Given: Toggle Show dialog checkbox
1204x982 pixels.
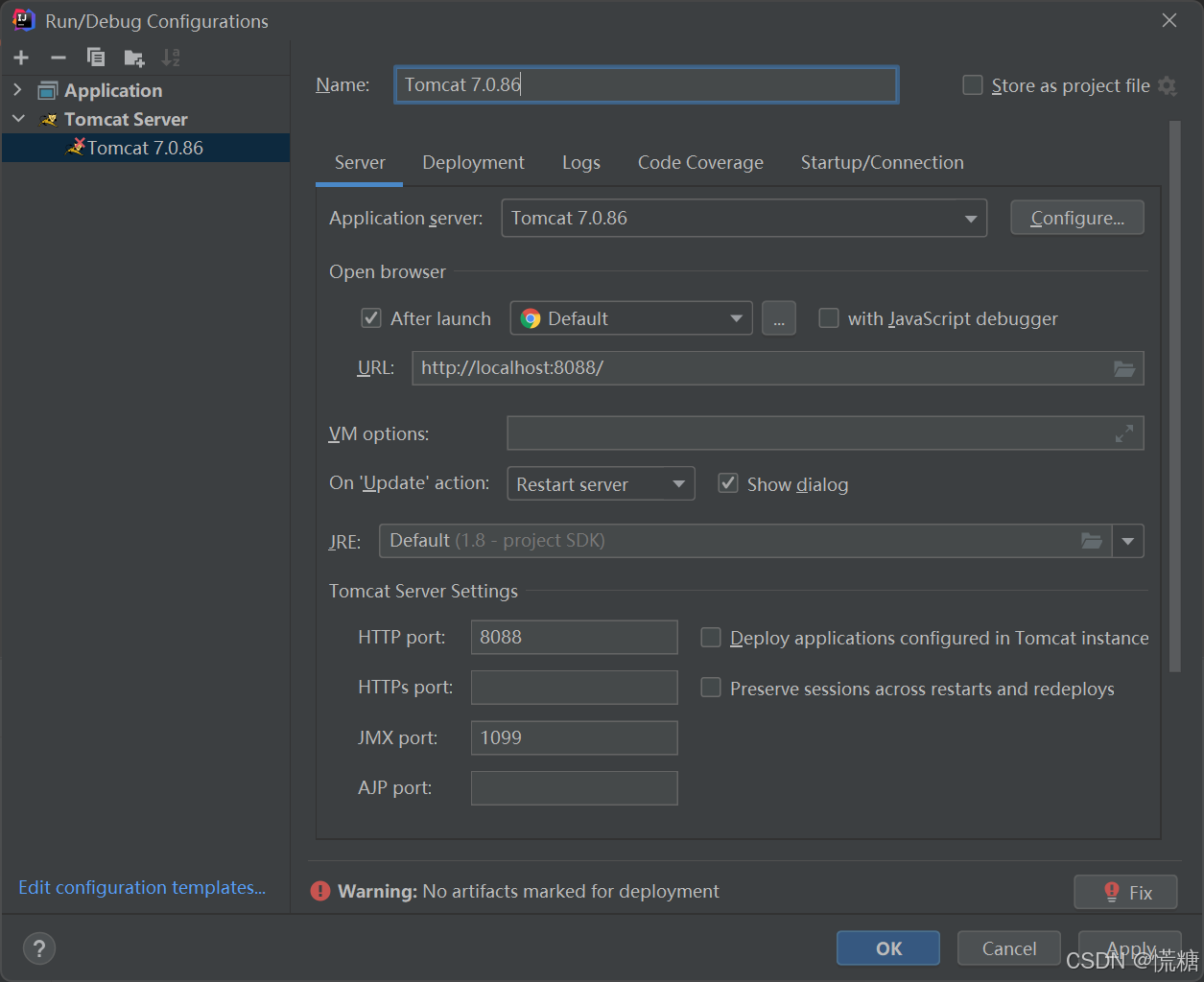Looking at the screenshot, I should pyautogui.click(x=728, y=483).
